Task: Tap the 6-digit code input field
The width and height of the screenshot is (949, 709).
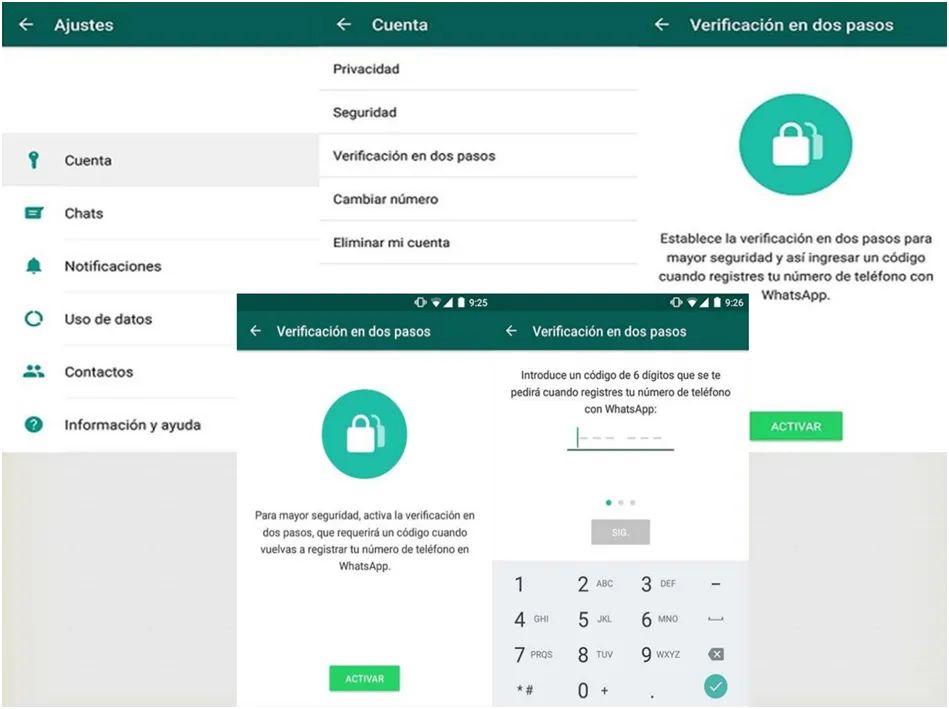Action: pyautogui.click(x=620, y=438)
